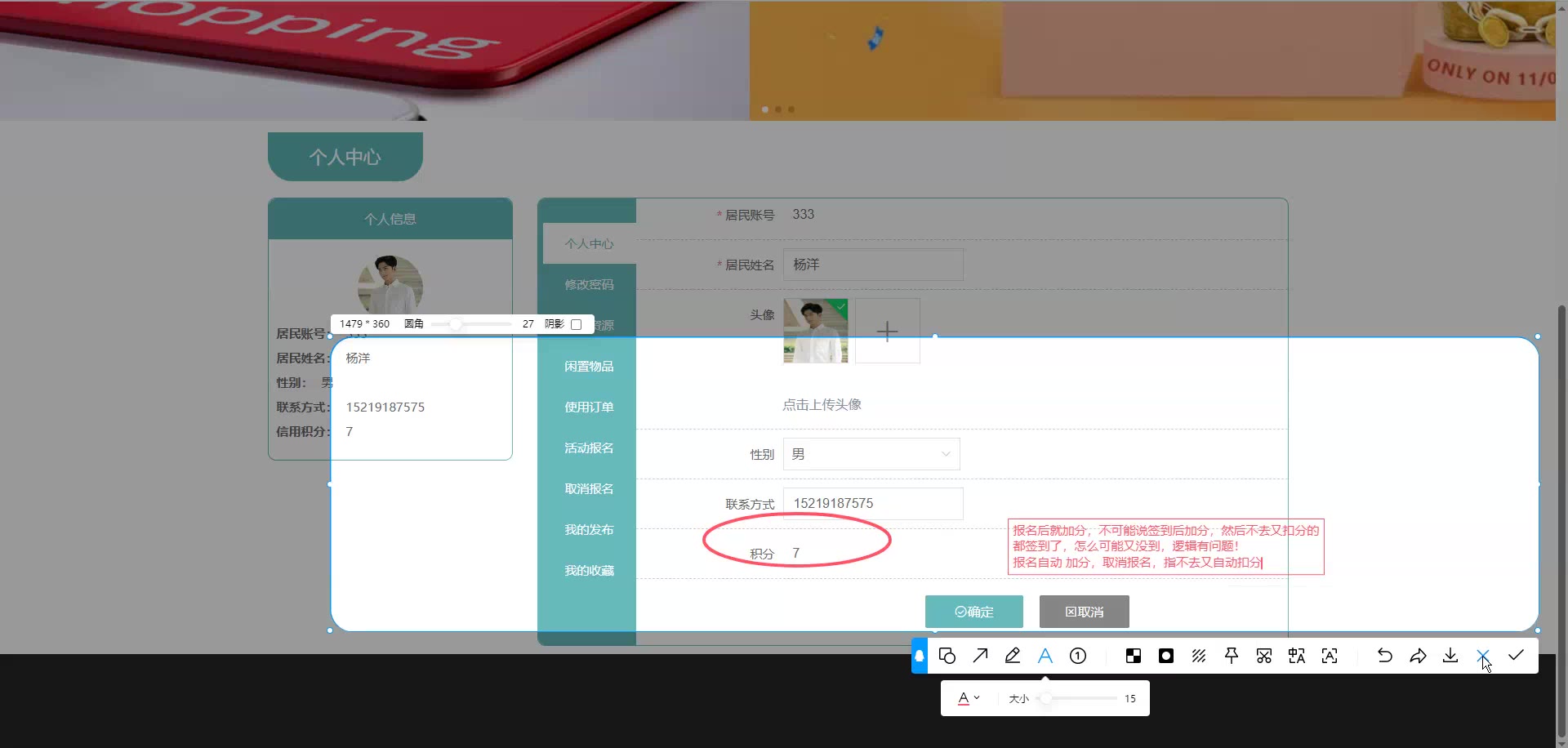Click the scissors cutout tool

click(1264, 656)
